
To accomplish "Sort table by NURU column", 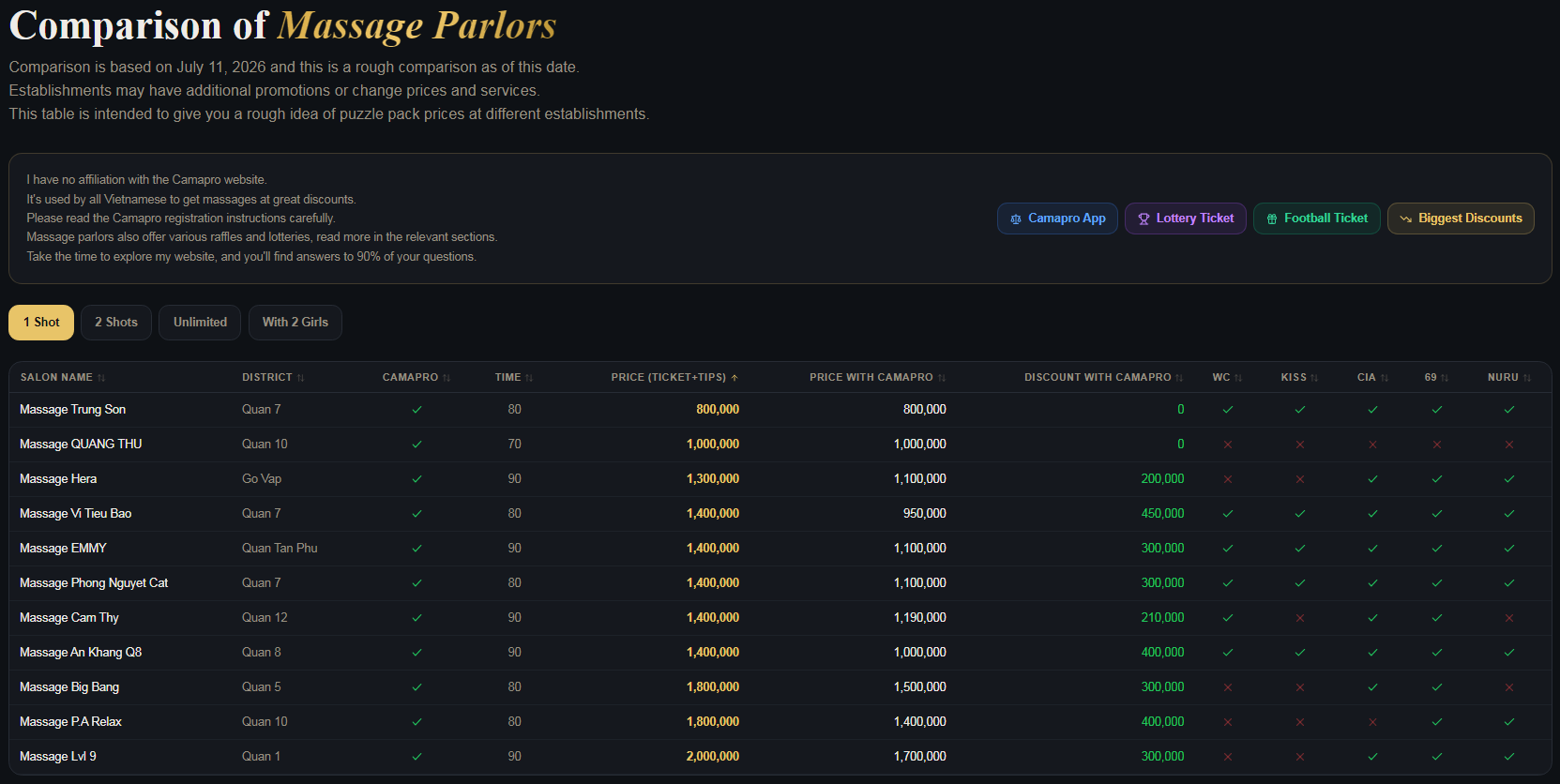I will coord(1509,377).
